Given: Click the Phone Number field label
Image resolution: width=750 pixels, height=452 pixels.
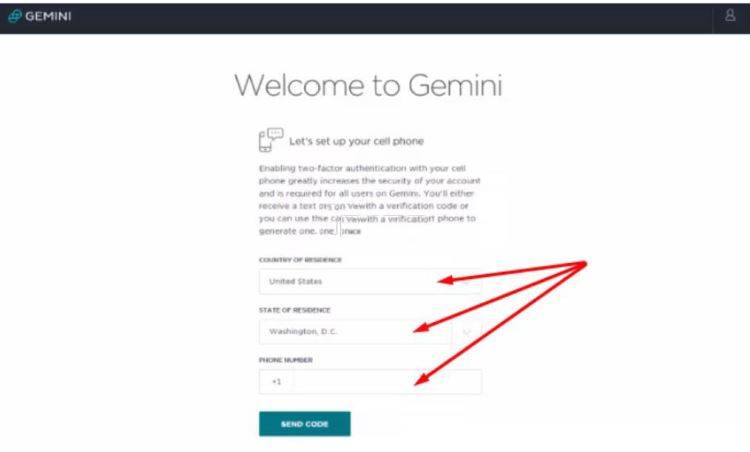Looking at the screenshot, I should [x=286, y=360].
